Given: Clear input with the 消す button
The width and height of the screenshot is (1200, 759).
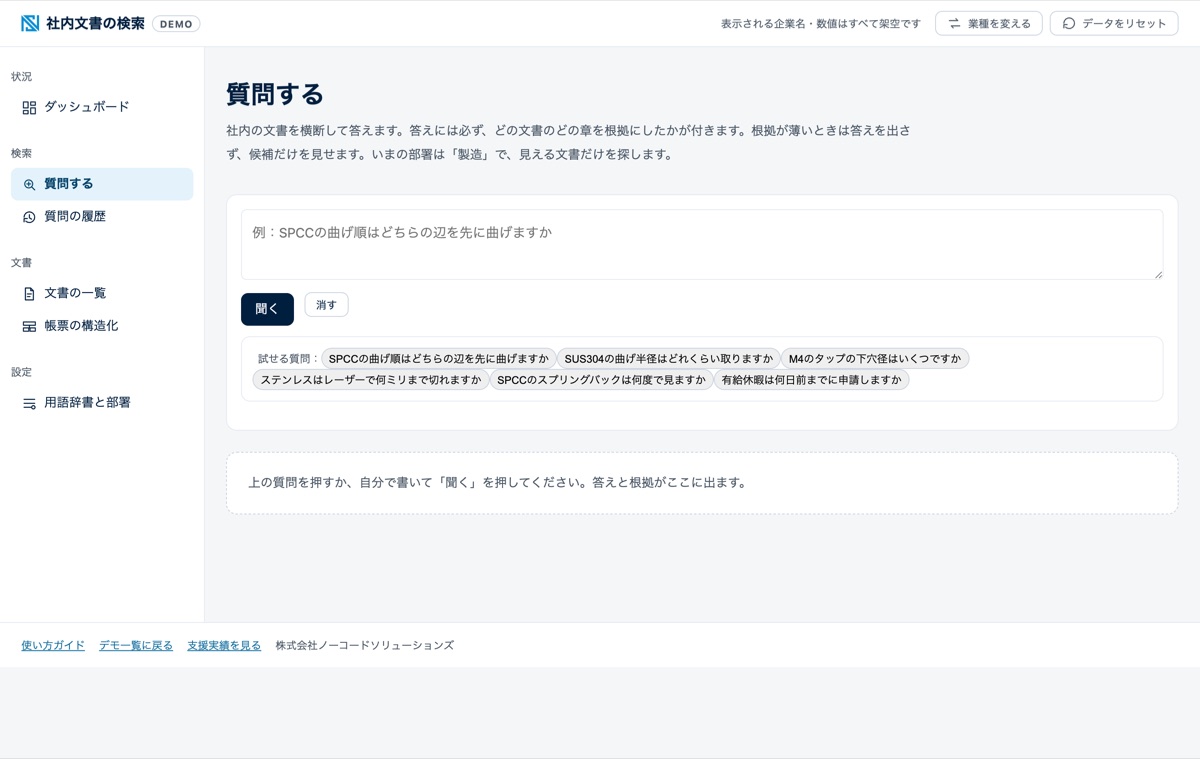Looking at the screenshot, I should [326, 305].
